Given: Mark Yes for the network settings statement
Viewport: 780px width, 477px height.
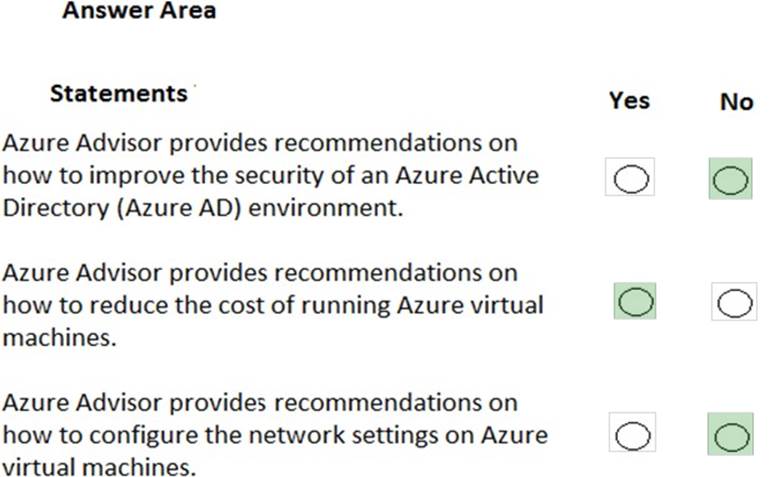Looking at the screenshot, I should coord(631,436).
